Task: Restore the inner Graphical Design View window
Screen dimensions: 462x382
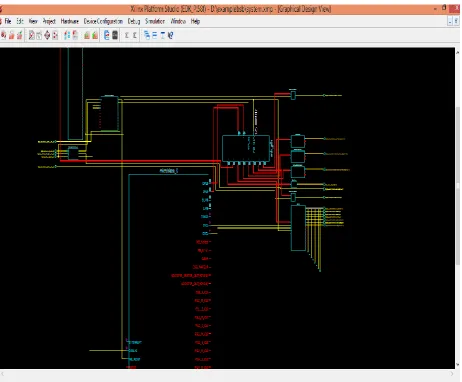Action: tap(456, 21)
